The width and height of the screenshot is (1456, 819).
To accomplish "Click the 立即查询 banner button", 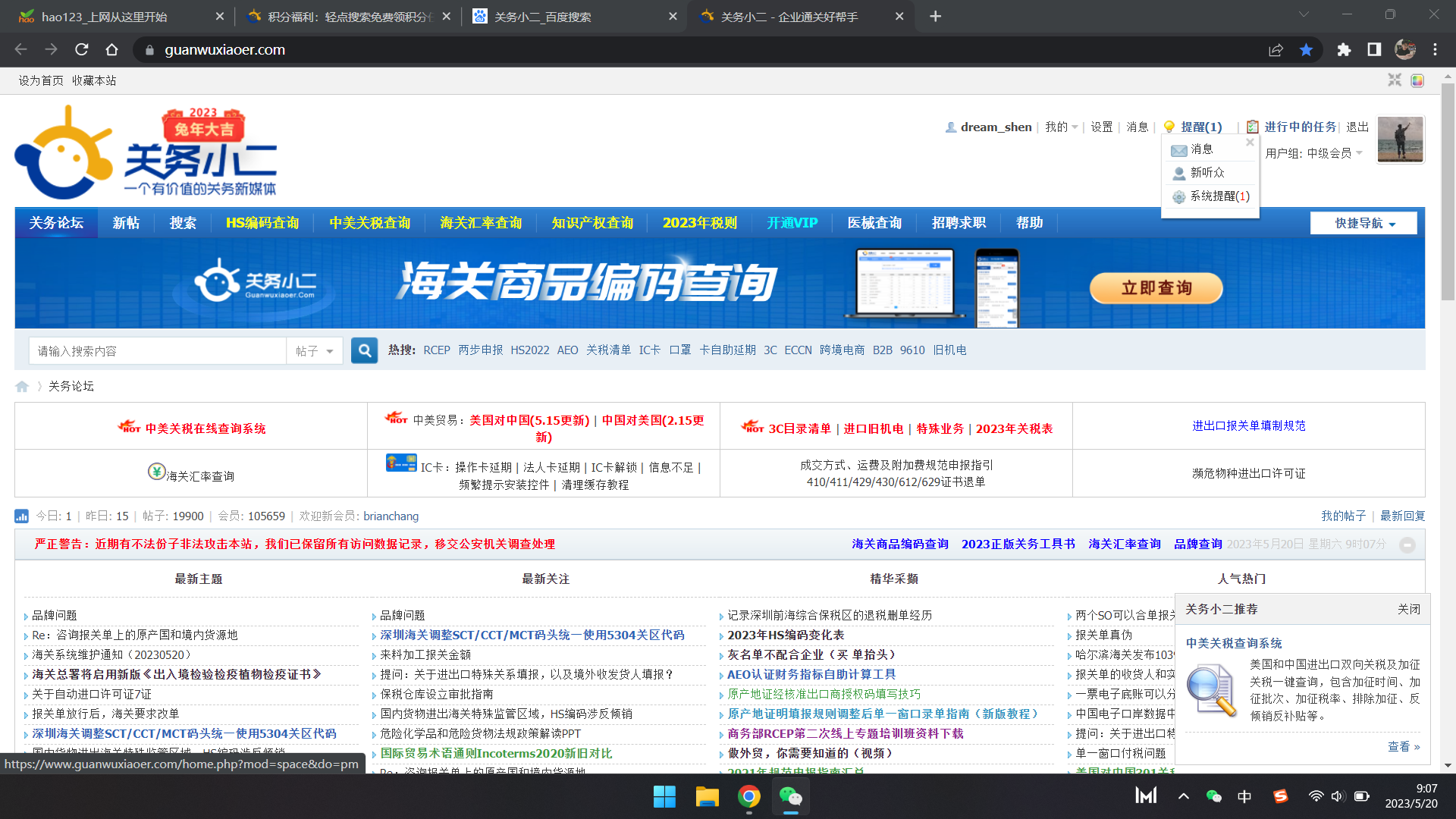I will (x=1156, y=288).
